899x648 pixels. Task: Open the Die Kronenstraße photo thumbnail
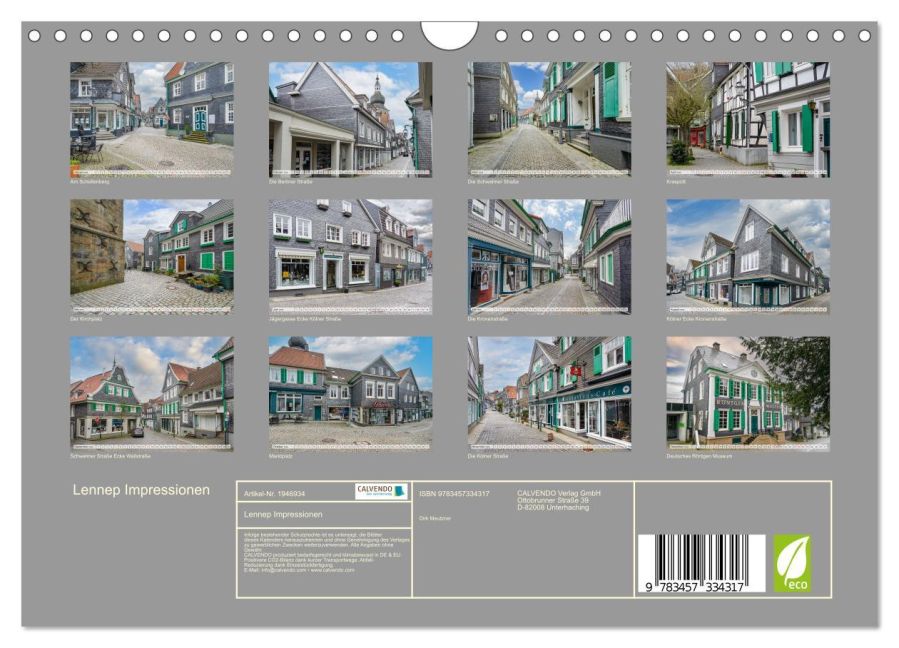click(x=549, y=257)
